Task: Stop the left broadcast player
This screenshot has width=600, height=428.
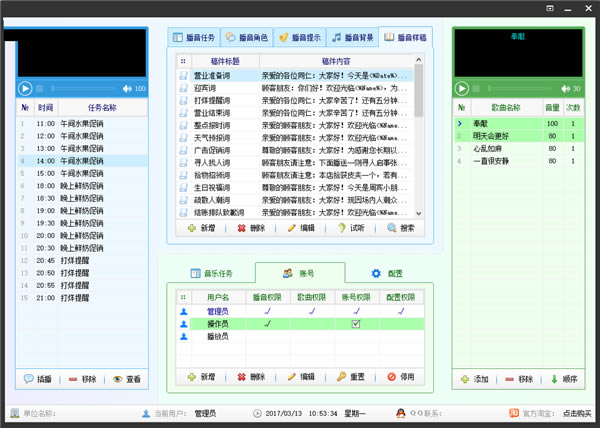Action: tap(39, 89)
